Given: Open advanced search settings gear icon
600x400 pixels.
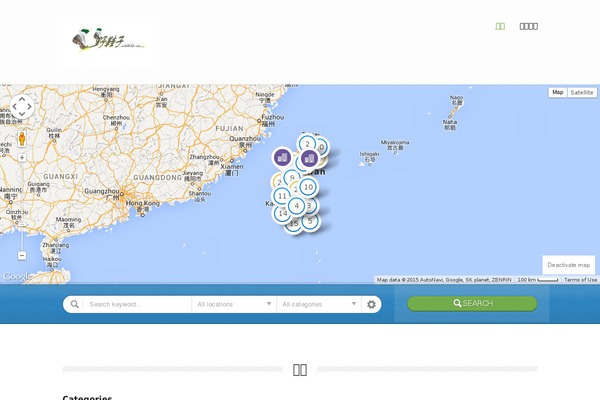Looking at the screenshot, I should [x=371, y=304].
